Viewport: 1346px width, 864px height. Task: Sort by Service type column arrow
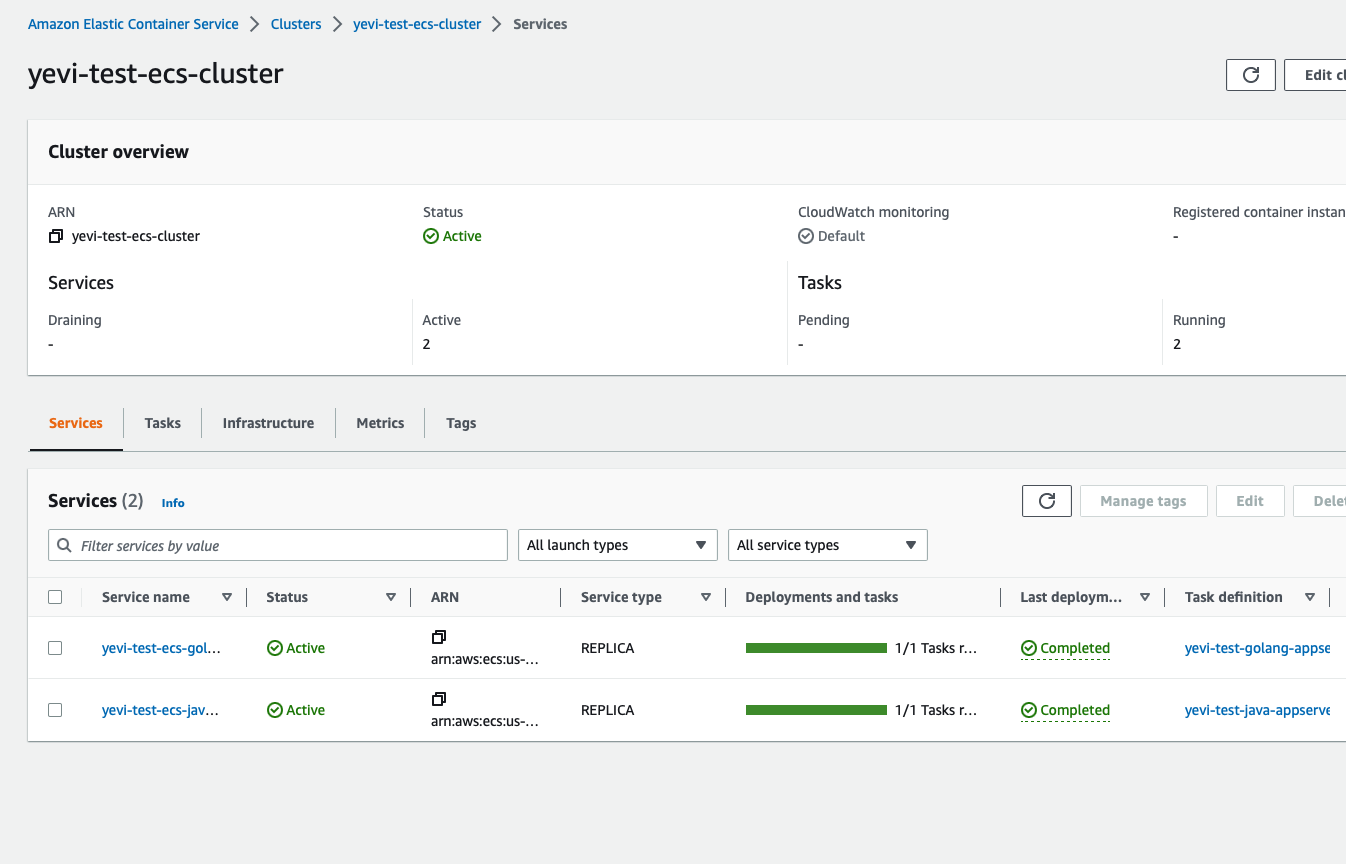706,597
